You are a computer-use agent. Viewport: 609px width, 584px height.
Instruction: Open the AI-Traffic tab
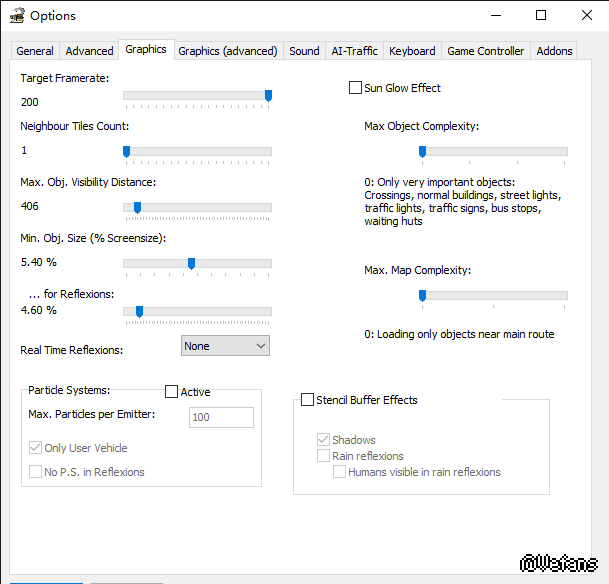354,51
